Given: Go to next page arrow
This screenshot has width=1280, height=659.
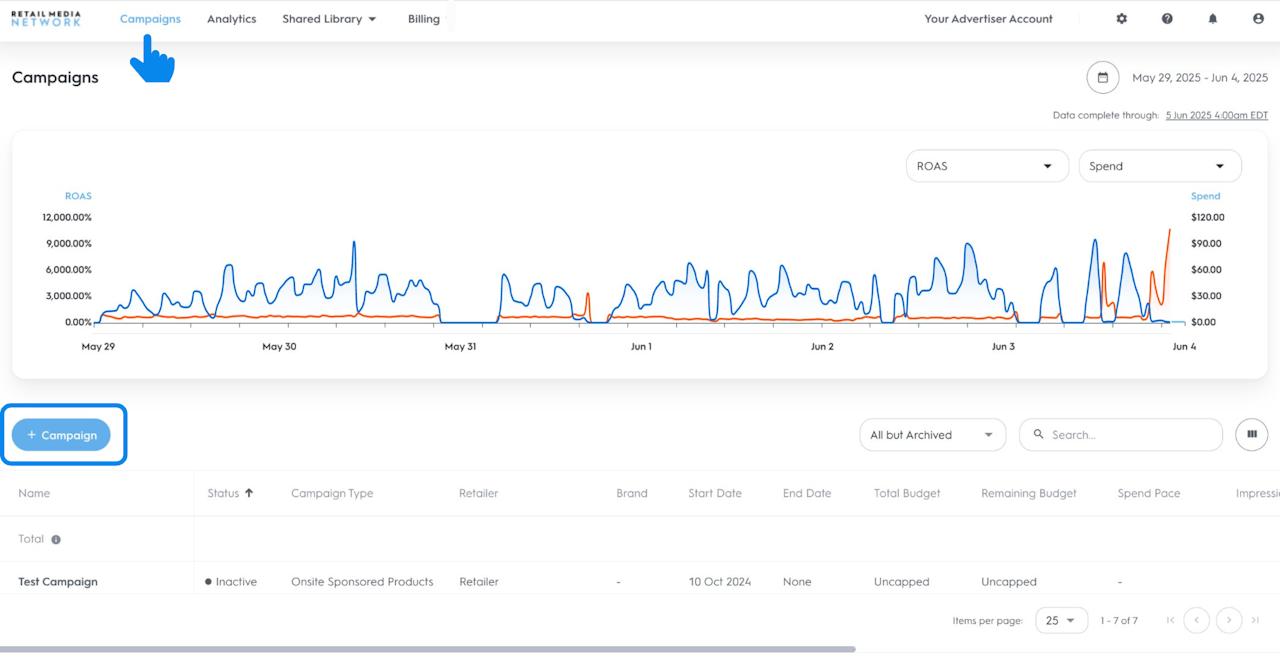Looking at the screenshot, I should (x=1229, y=621).
